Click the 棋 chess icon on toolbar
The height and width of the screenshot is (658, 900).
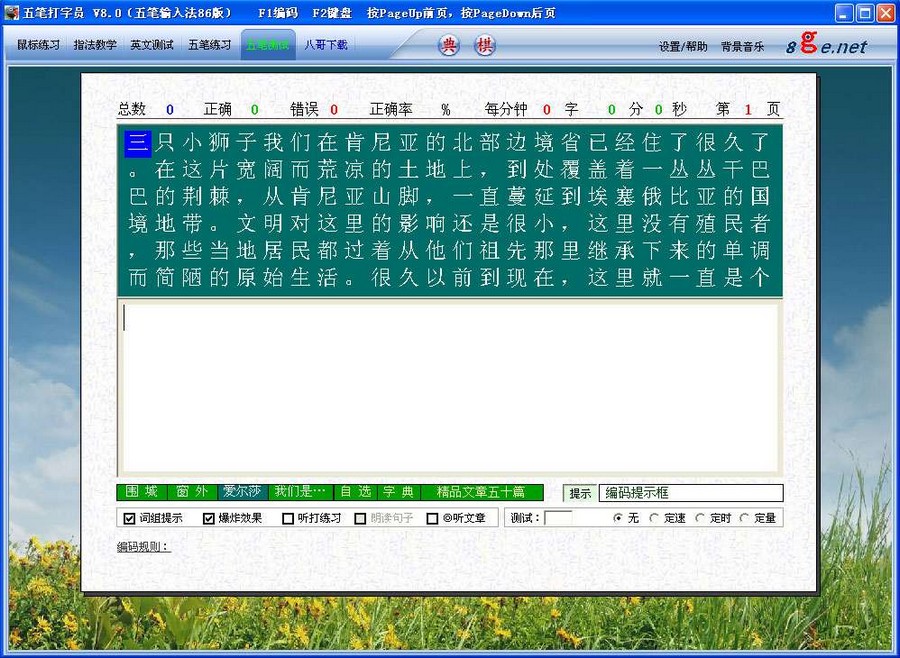(484, 44)
